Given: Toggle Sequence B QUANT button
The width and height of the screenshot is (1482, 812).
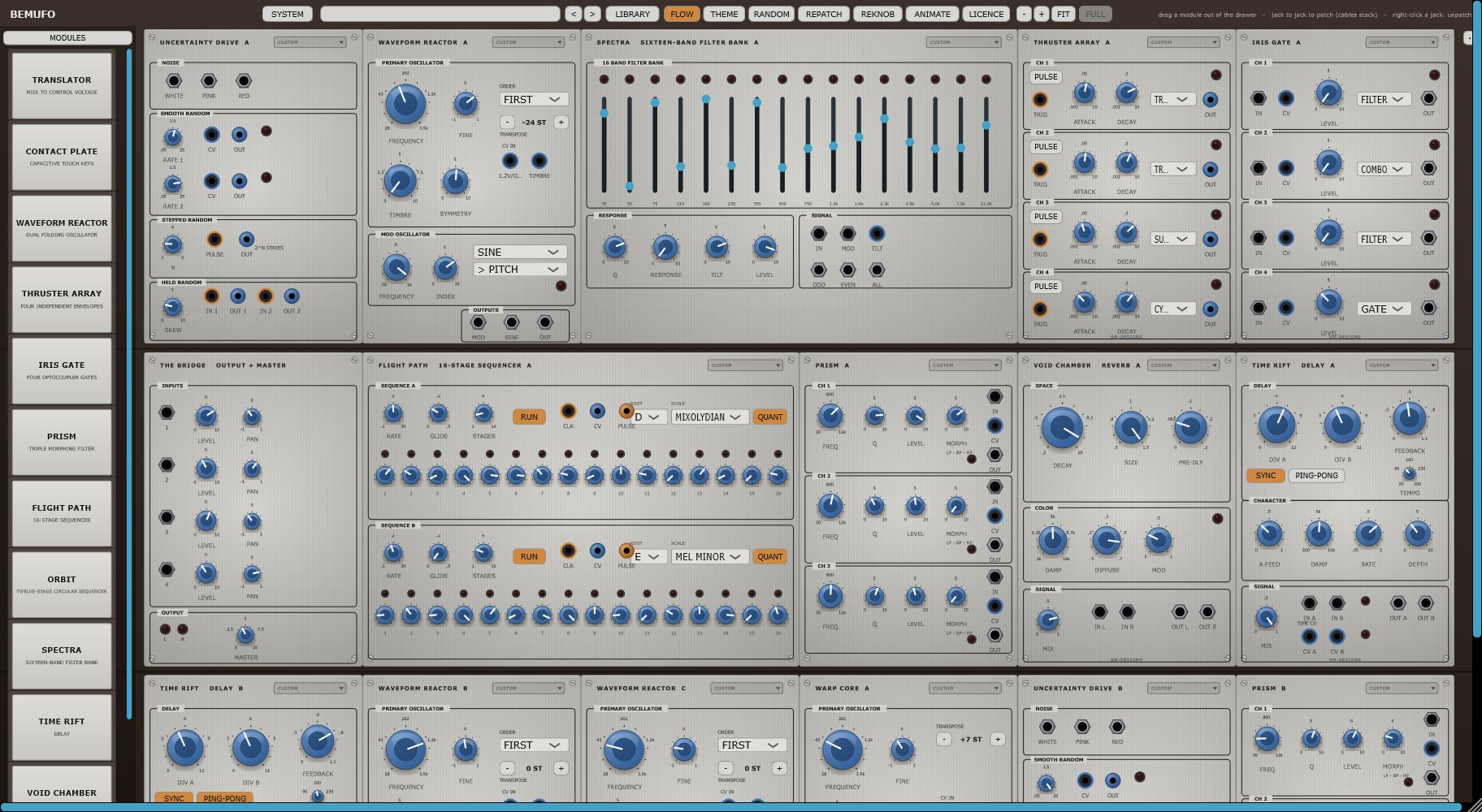Looking at the screenshot, I should point(769,556).
